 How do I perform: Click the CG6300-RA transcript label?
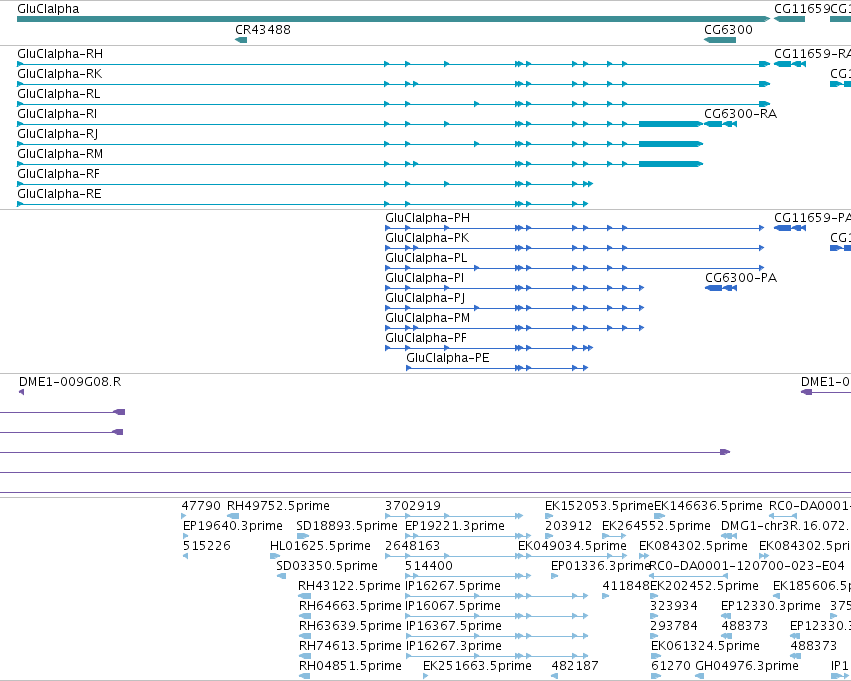pyautogui.click(x=740, y=114)
